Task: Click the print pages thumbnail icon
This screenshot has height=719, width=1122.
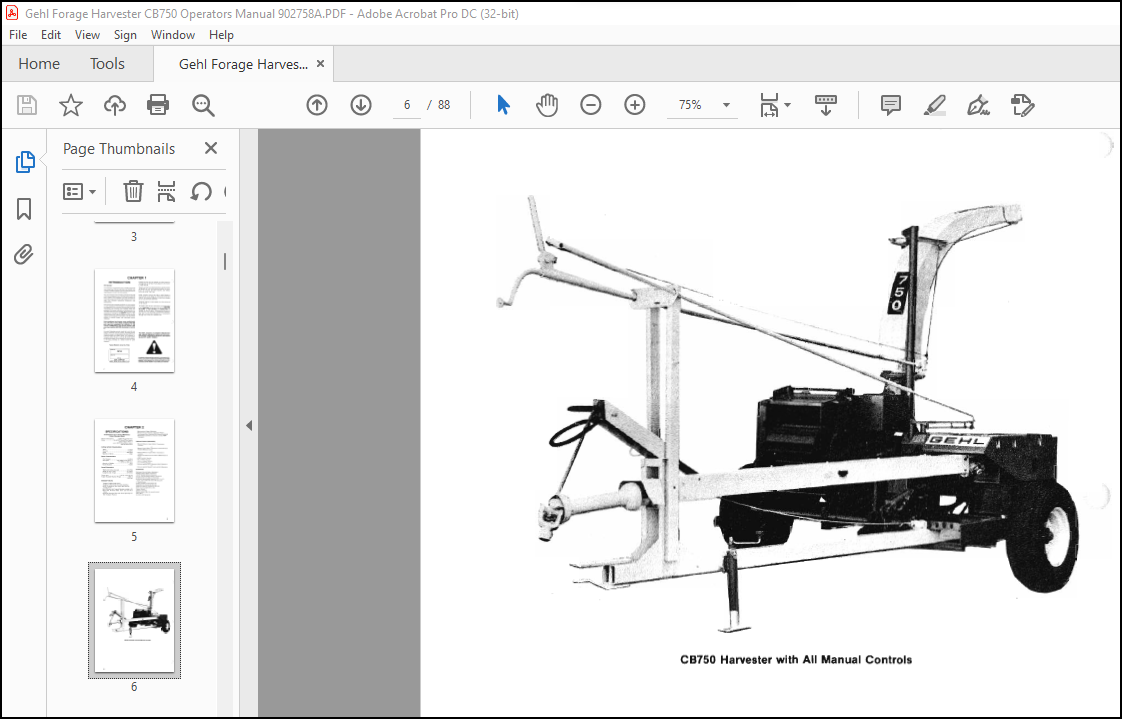Action: [166, 191]
